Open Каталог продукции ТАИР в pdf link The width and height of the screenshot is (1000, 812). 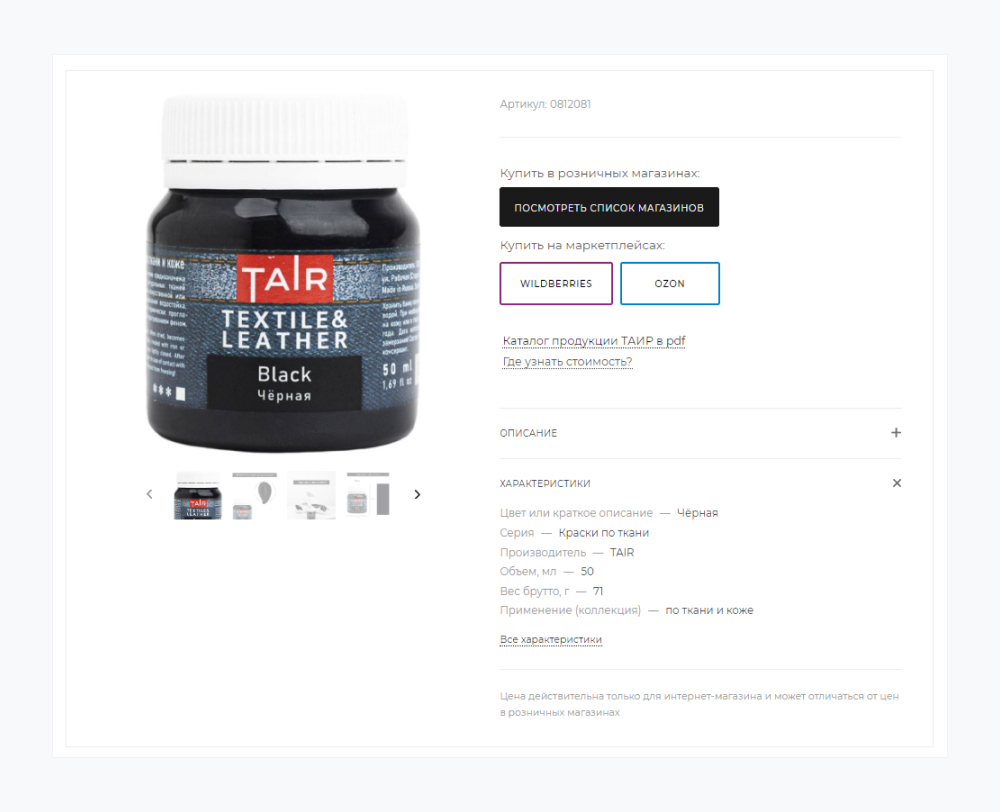tap(594, 341)
